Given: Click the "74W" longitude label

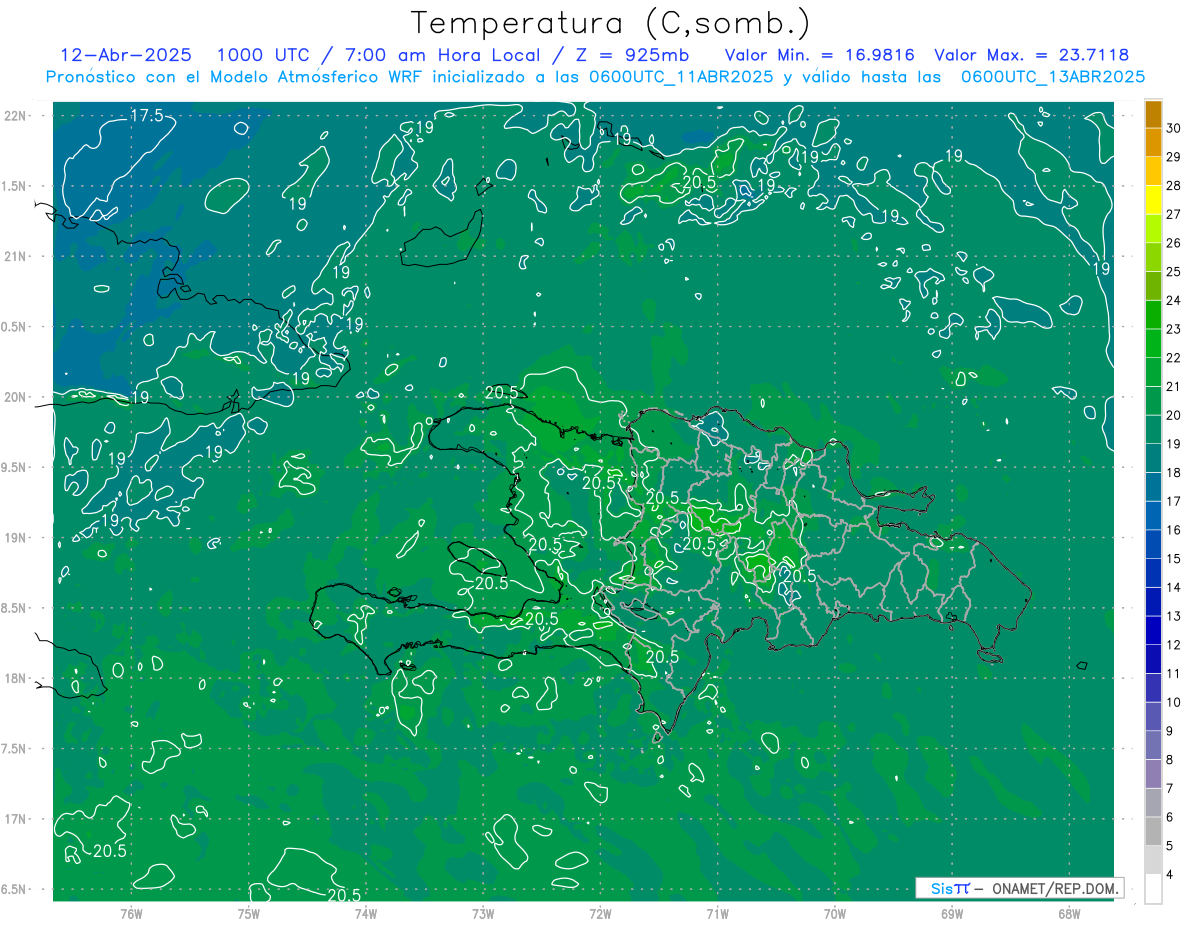Looking at the screenshot, I should [x=365, y=913].
